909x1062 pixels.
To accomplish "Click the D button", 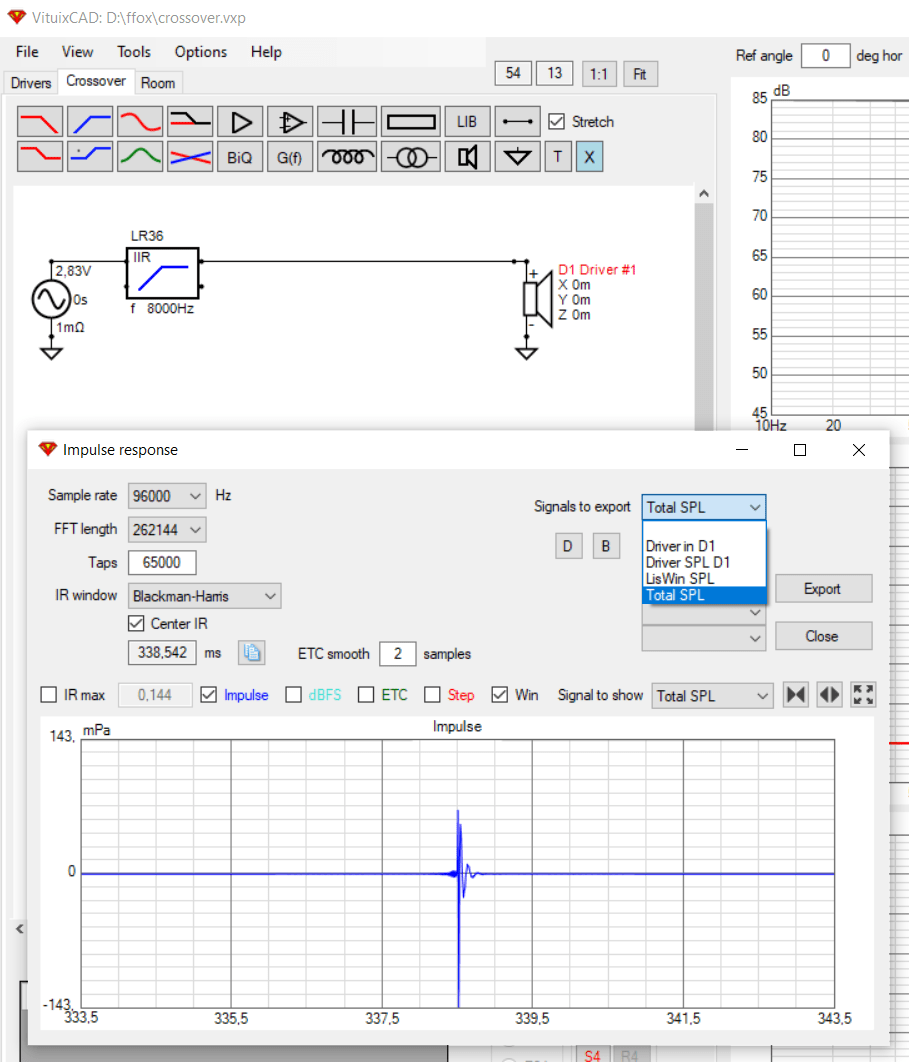I will 568,546.
